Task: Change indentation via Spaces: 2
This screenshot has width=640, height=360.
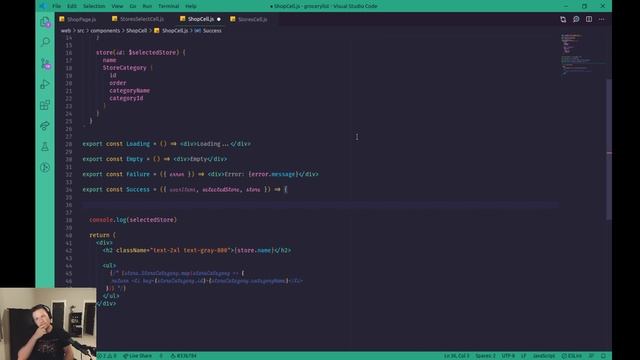Action: (485, 356)
